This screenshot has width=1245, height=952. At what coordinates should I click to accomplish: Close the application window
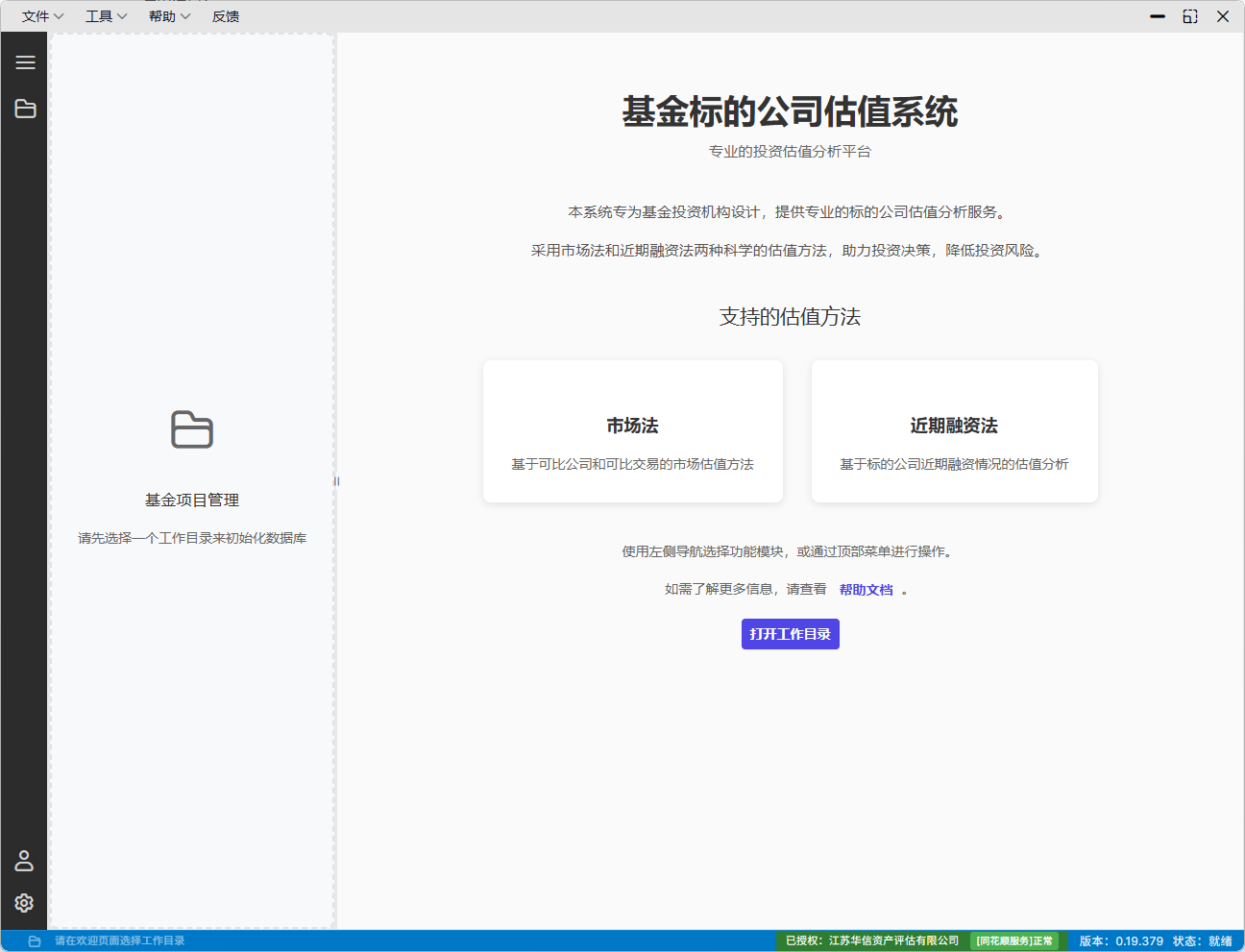click(x=1223, y=16)
